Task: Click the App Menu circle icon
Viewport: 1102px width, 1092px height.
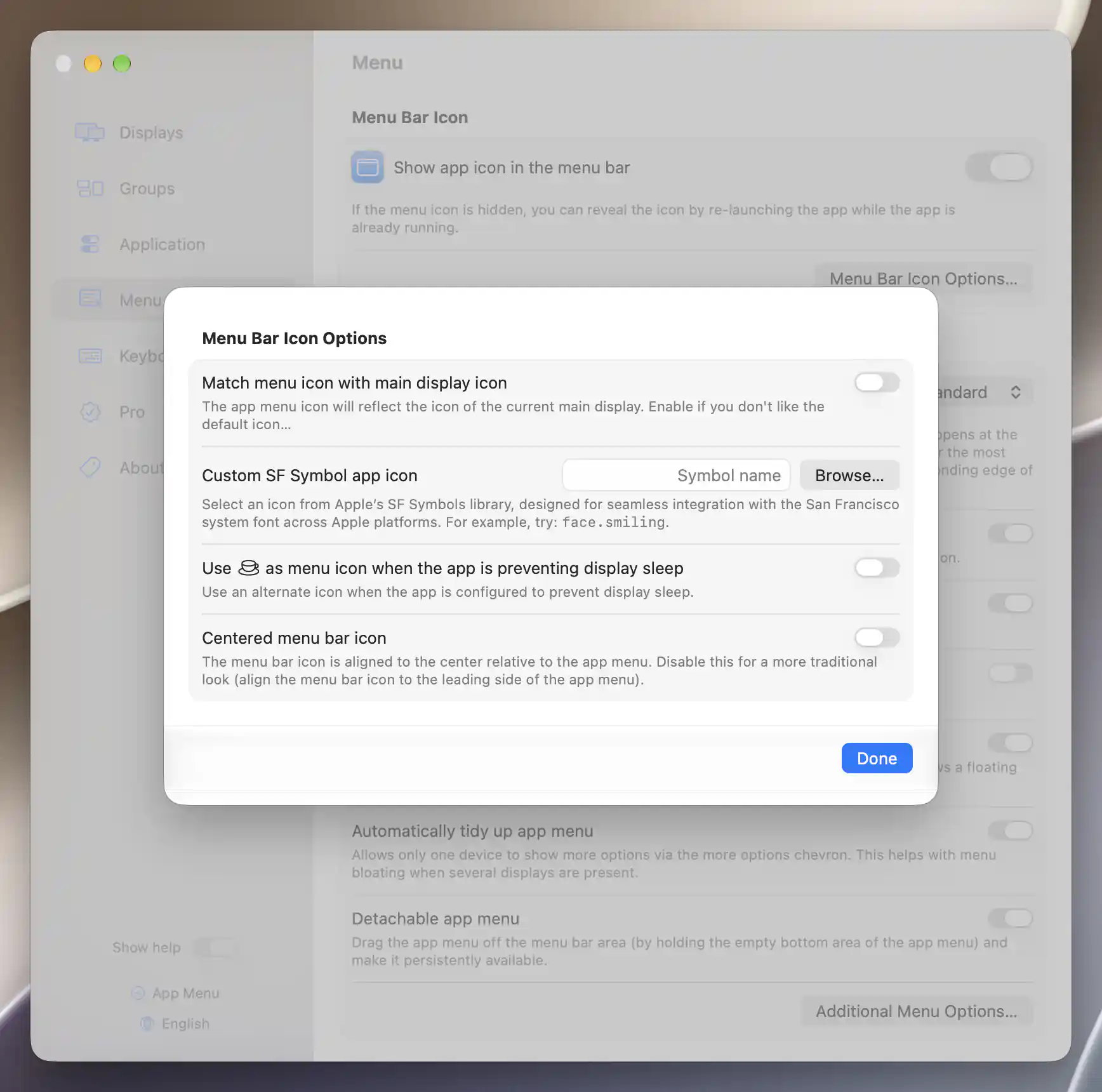Action: 138,993
